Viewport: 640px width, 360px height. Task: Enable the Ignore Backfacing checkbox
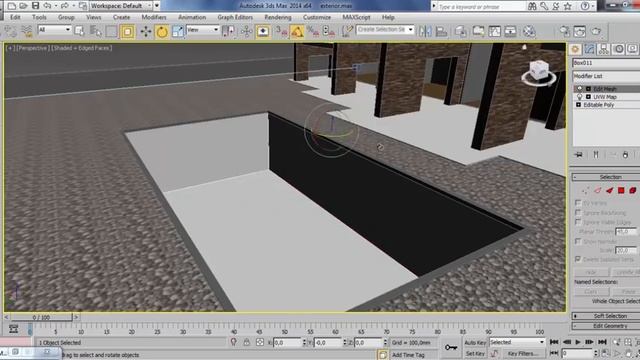click(x=578, y=212)
